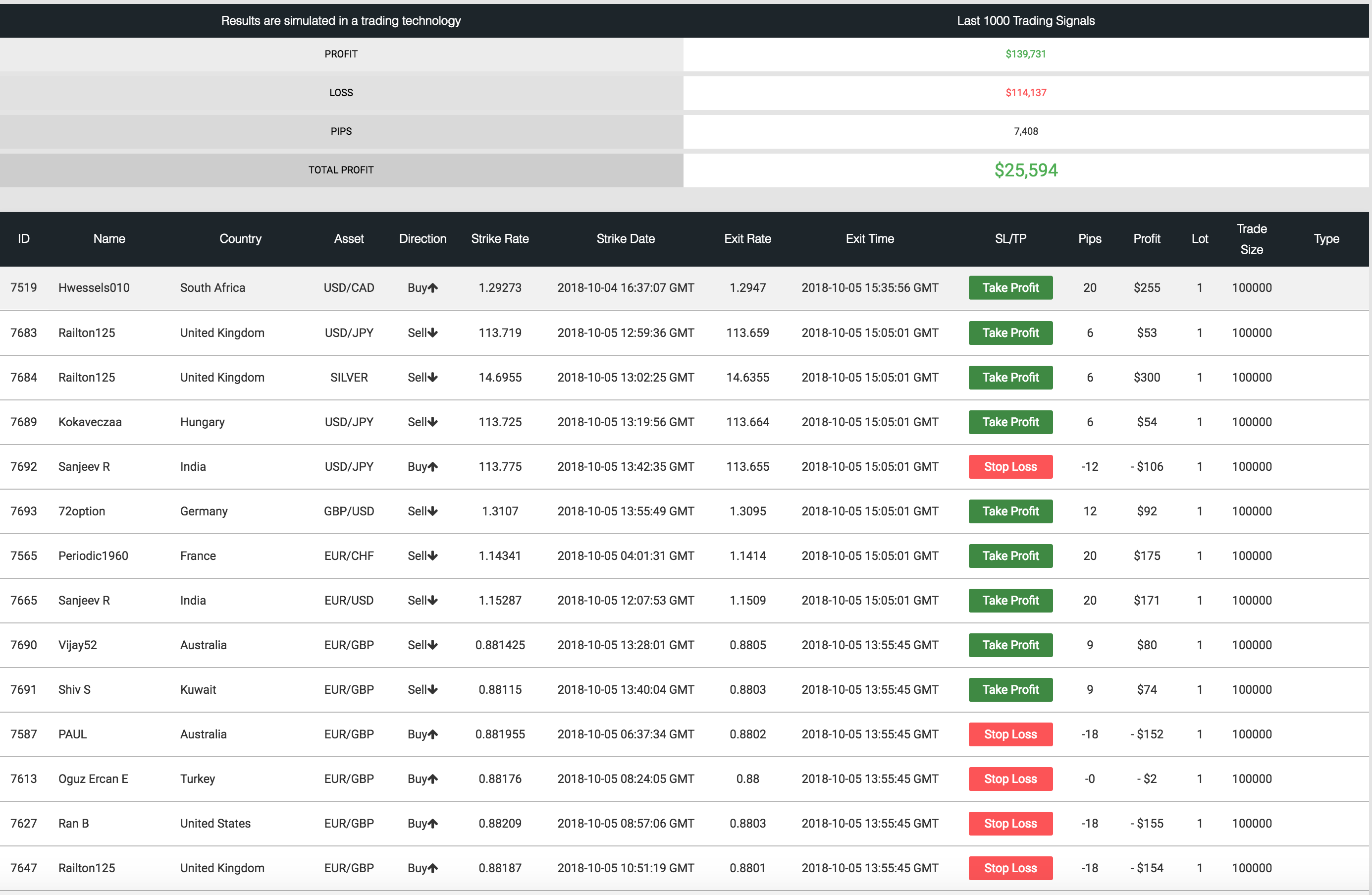Click the LOSS value $114,137
Screen dimensions: 1372x895
(x=1026, y=93)
